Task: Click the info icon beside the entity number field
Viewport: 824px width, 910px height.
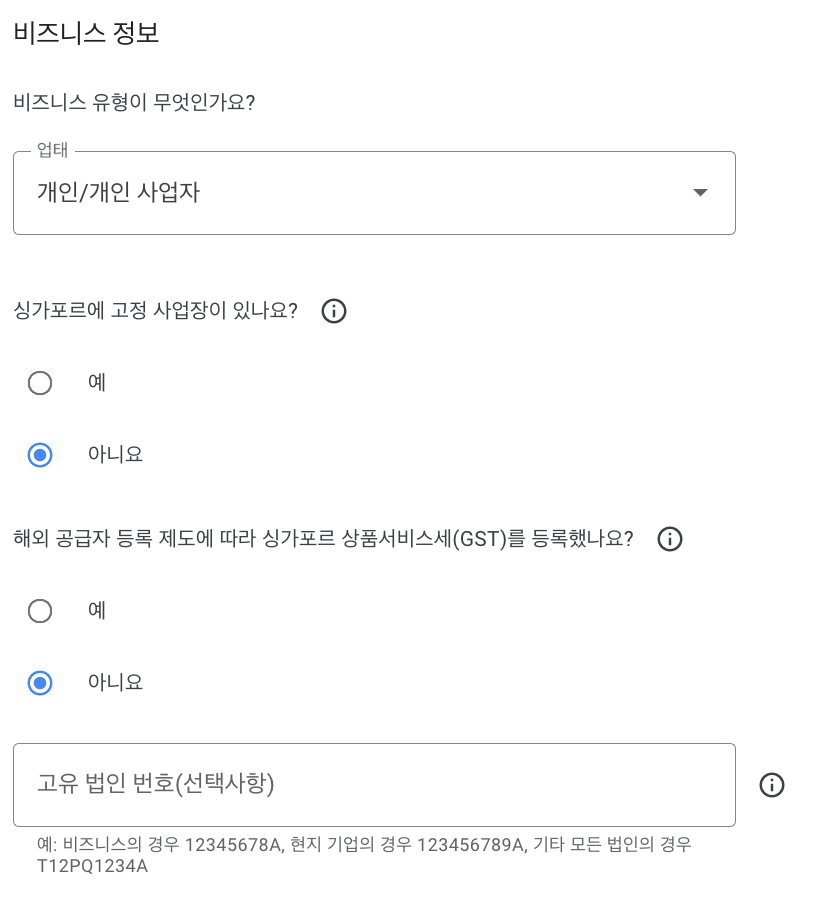Action: (771, 786)
